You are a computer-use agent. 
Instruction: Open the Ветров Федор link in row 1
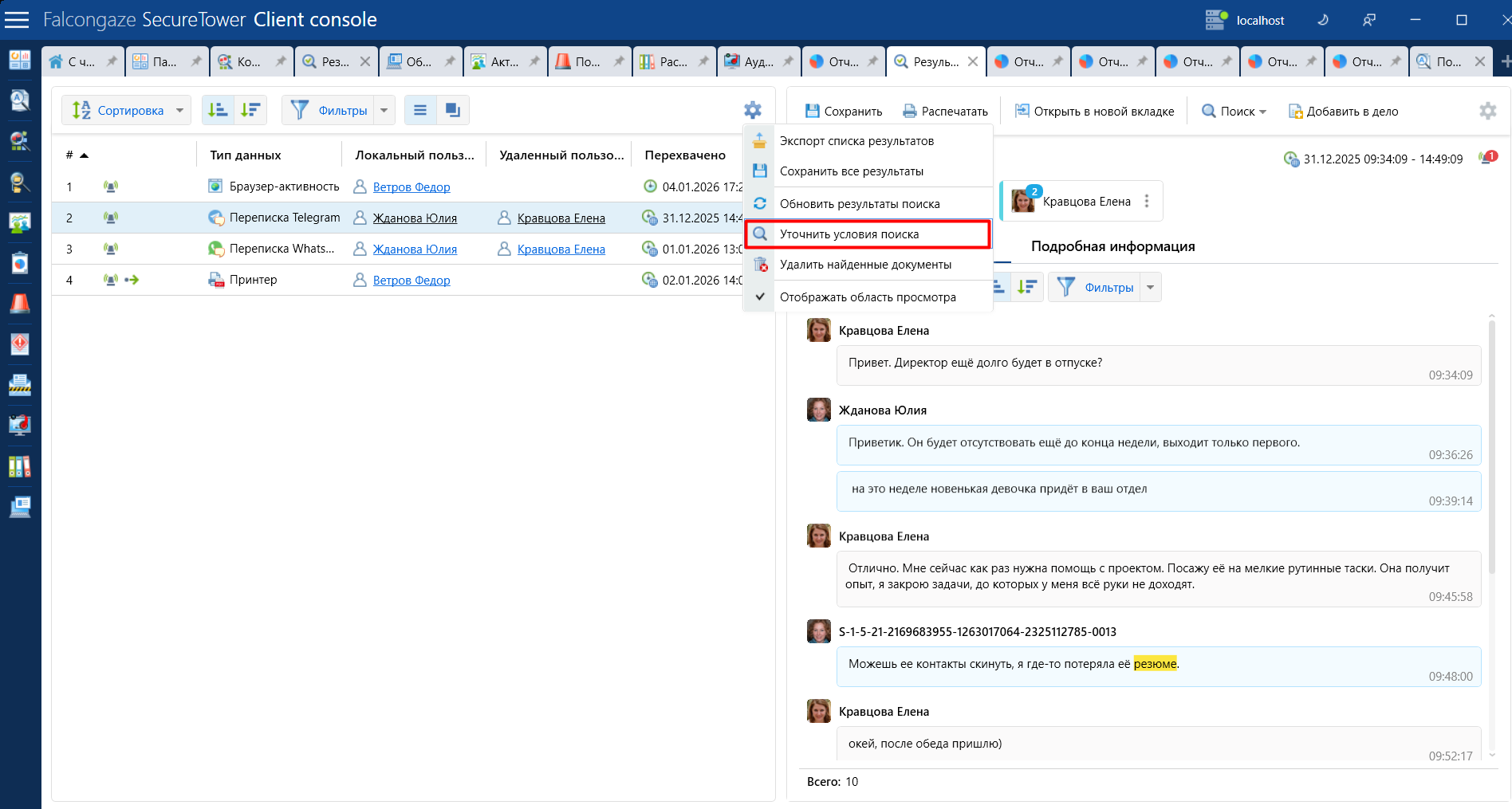click(x=411, y=187)
